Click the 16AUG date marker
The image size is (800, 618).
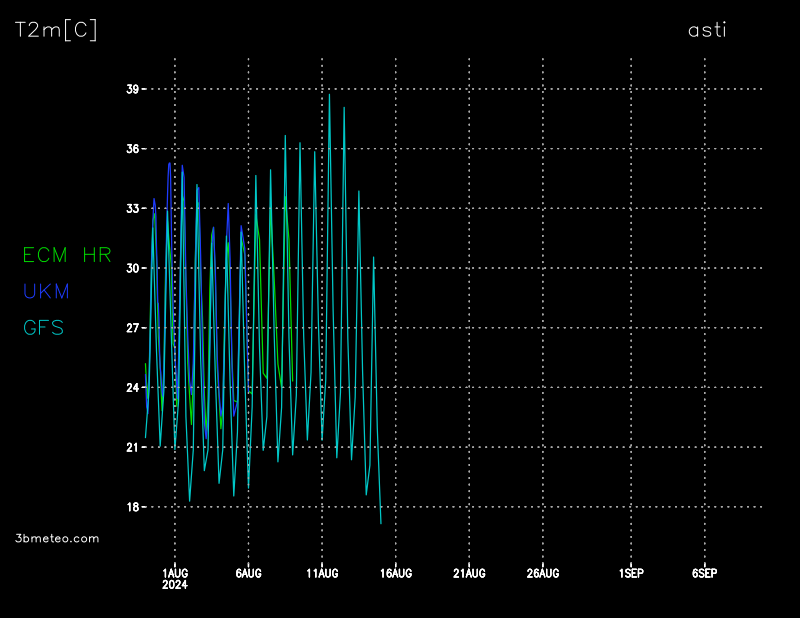(396, 573)
